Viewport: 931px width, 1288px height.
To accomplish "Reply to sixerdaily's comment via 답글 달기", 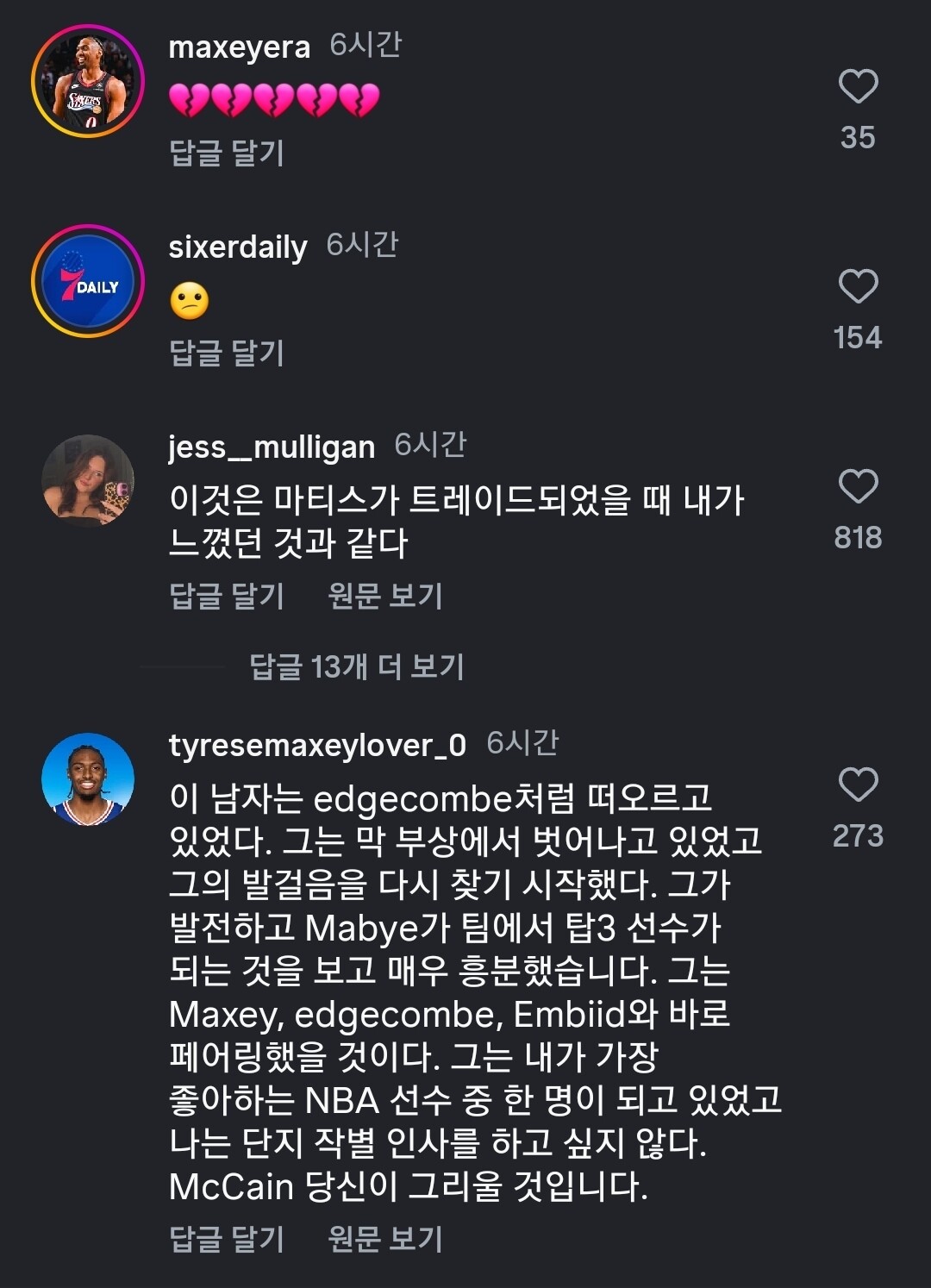I will coord(227,353).
